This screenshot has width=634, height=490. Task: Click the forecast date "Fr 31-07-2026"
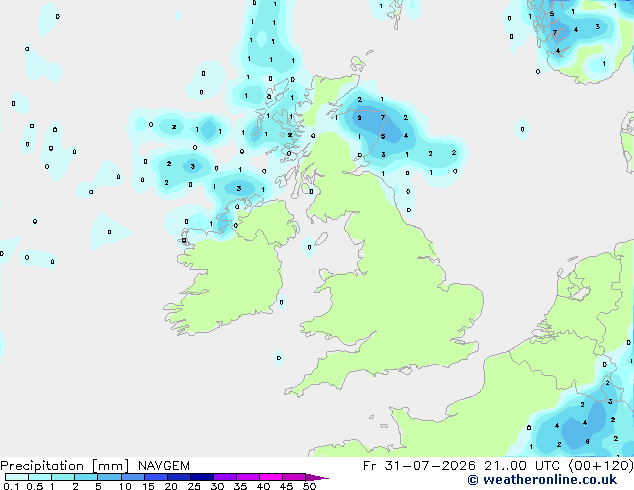[x=419, y=466]
